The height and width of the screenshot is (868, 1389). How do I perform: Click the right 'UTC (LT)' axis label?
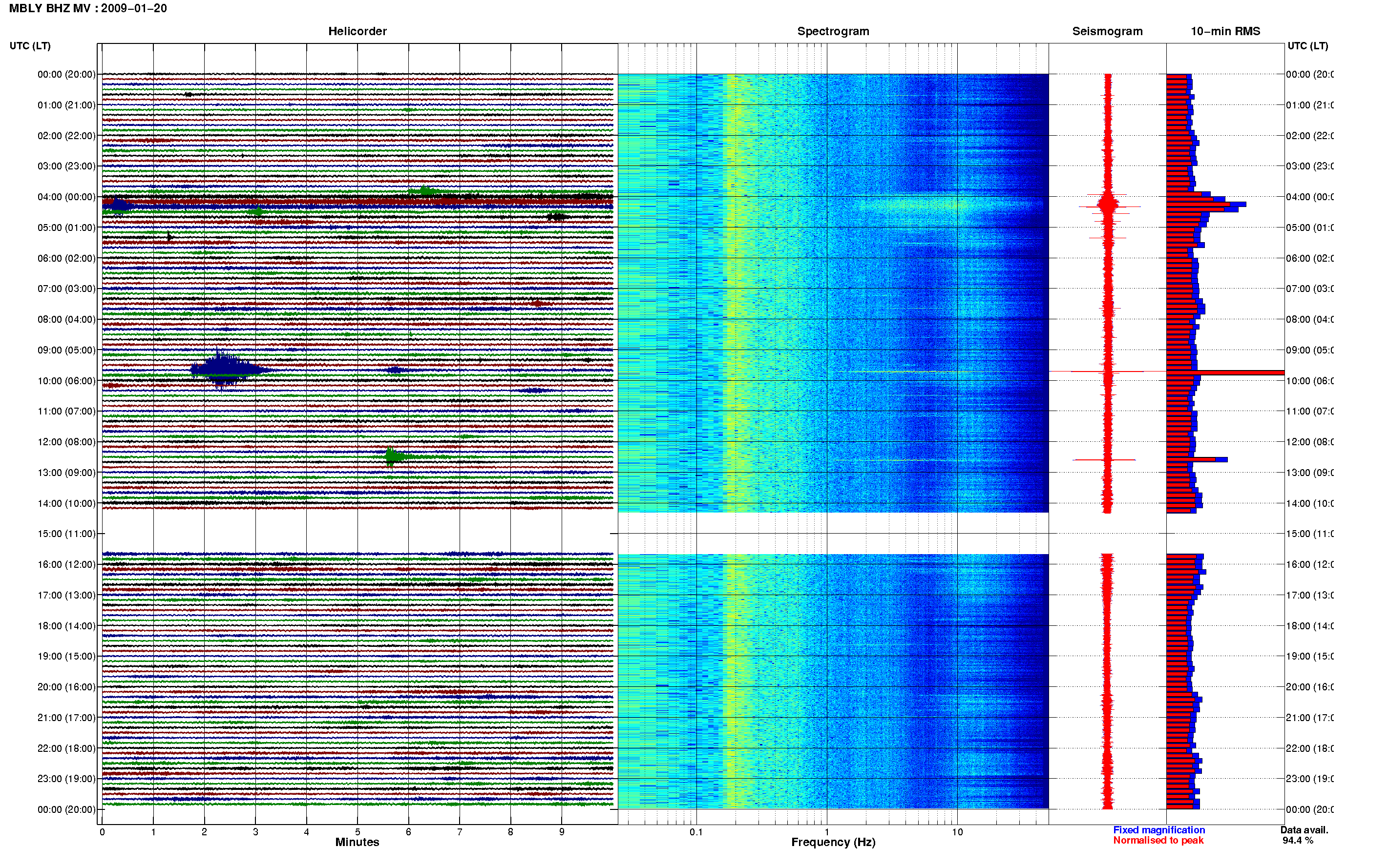point(1307,46)
